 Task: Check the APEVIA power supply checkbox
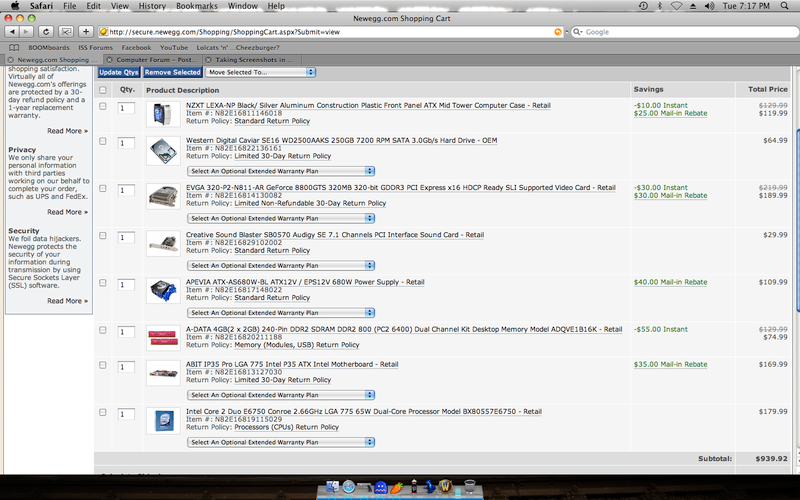103,283
